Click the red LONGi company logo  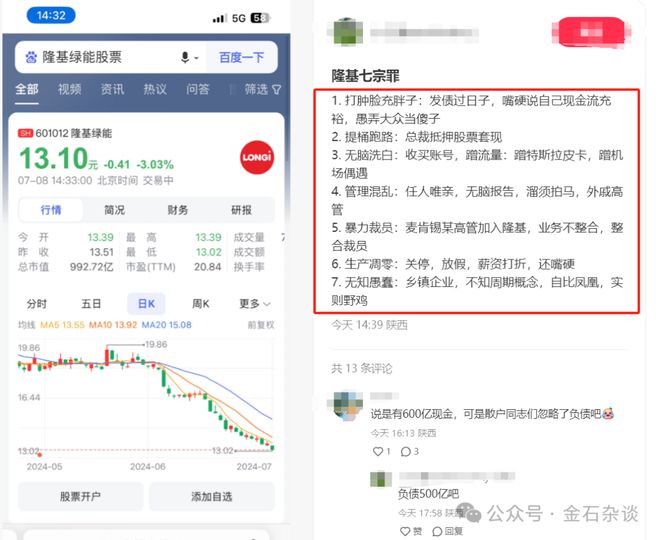(x=257, y=157)
